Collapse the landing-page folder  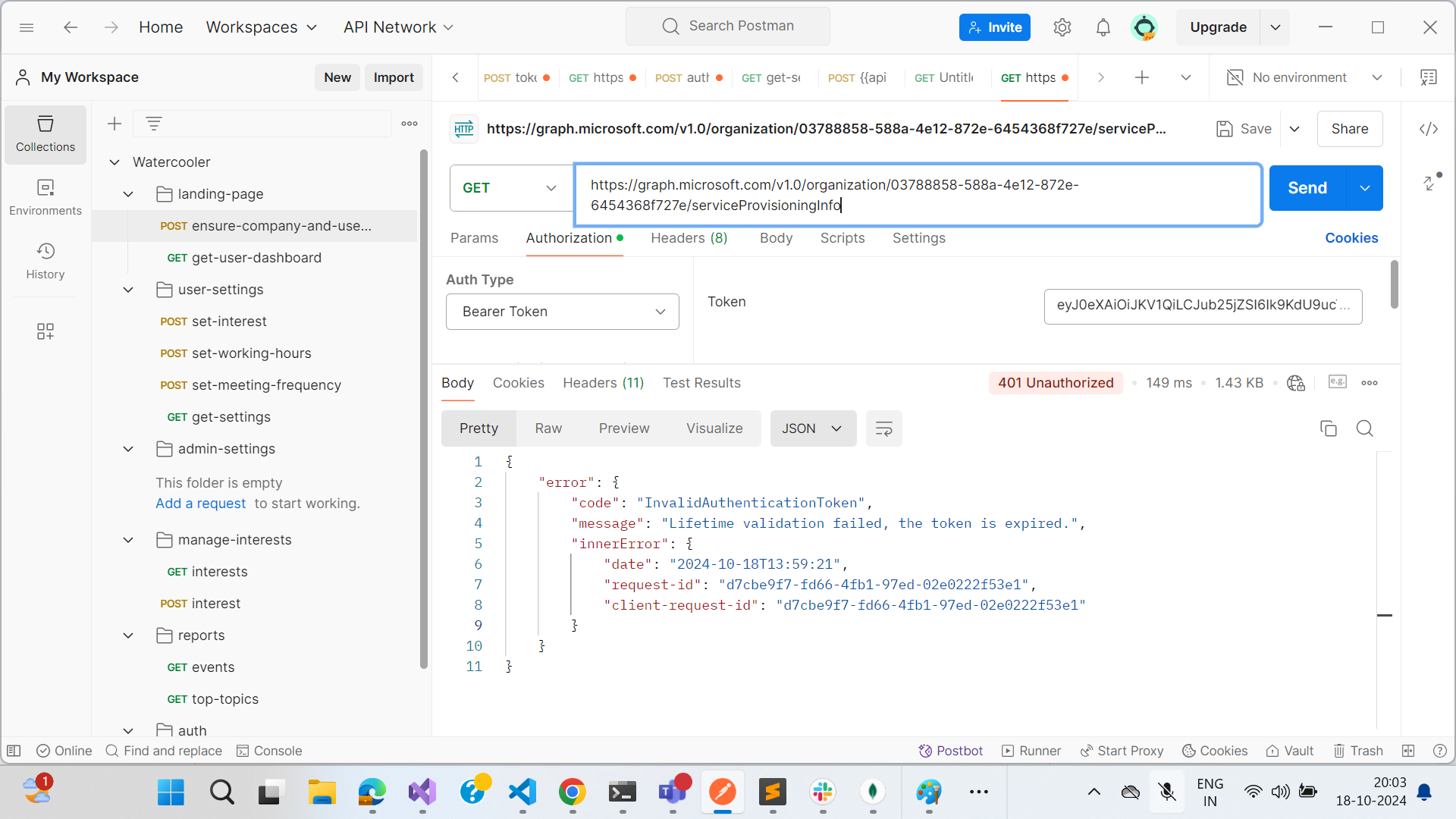[x=128, y=194]
